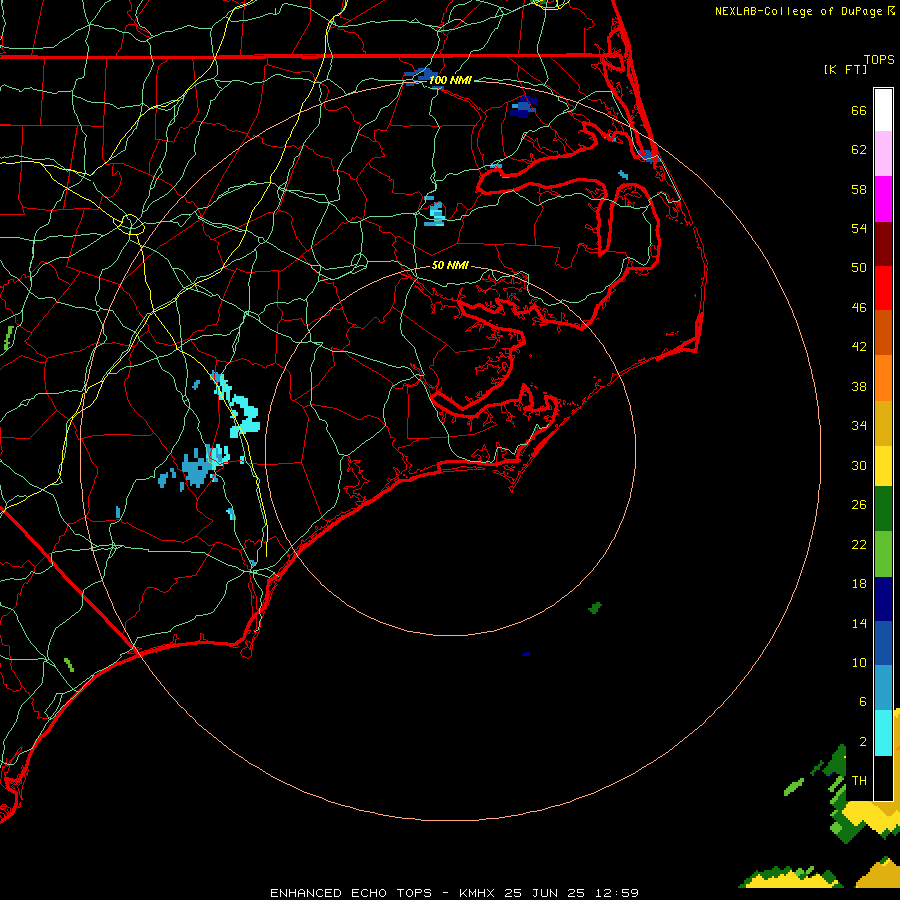Click the small green echo offshore southeast
This screenshot has width=900, height=900.
[595, 608]
